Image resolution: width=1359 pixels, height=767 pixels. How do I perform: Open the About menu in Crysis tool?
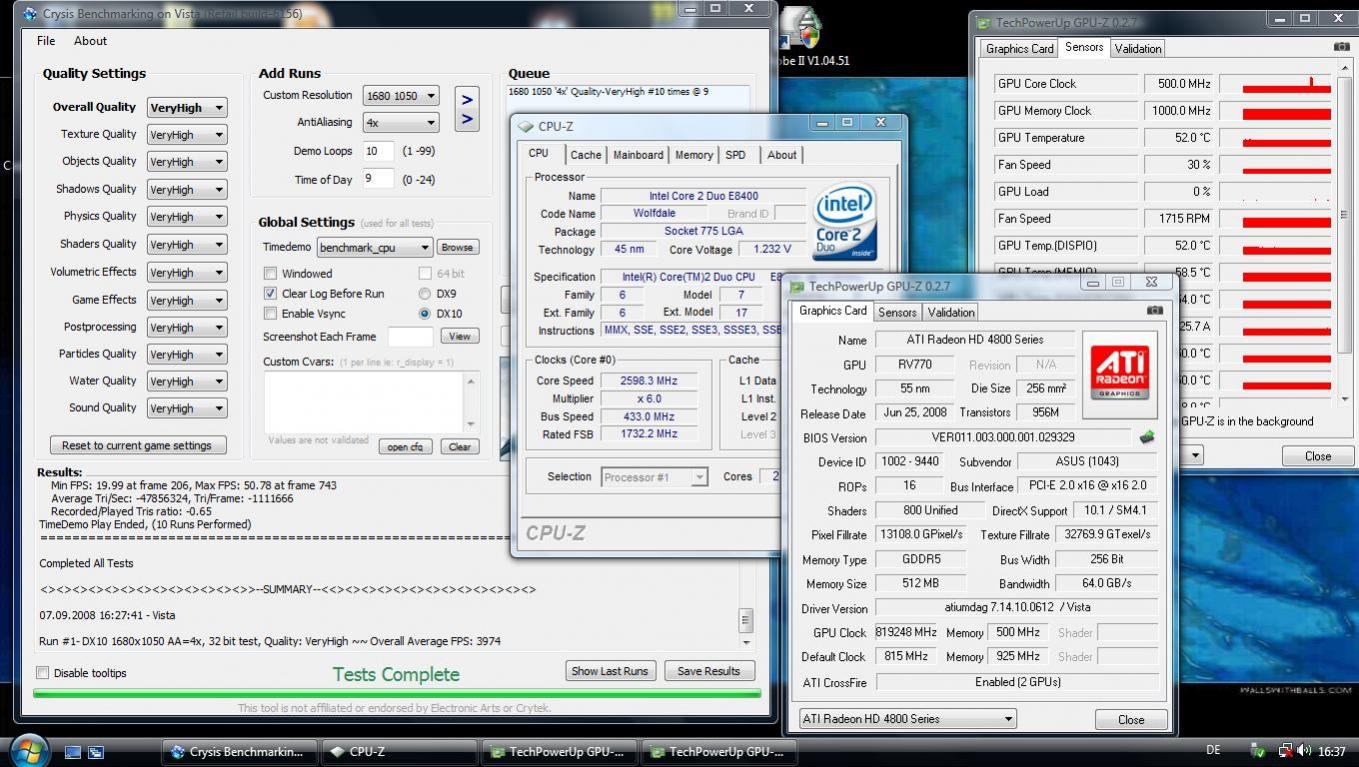pos(90,41)
